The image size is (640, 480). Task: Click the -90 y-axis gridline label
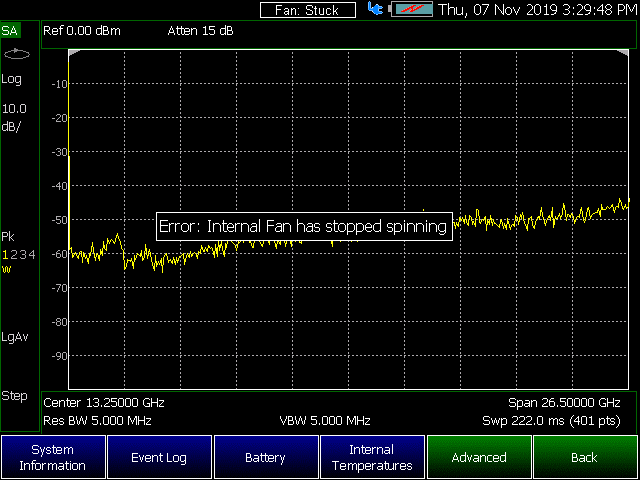[60, 356]
